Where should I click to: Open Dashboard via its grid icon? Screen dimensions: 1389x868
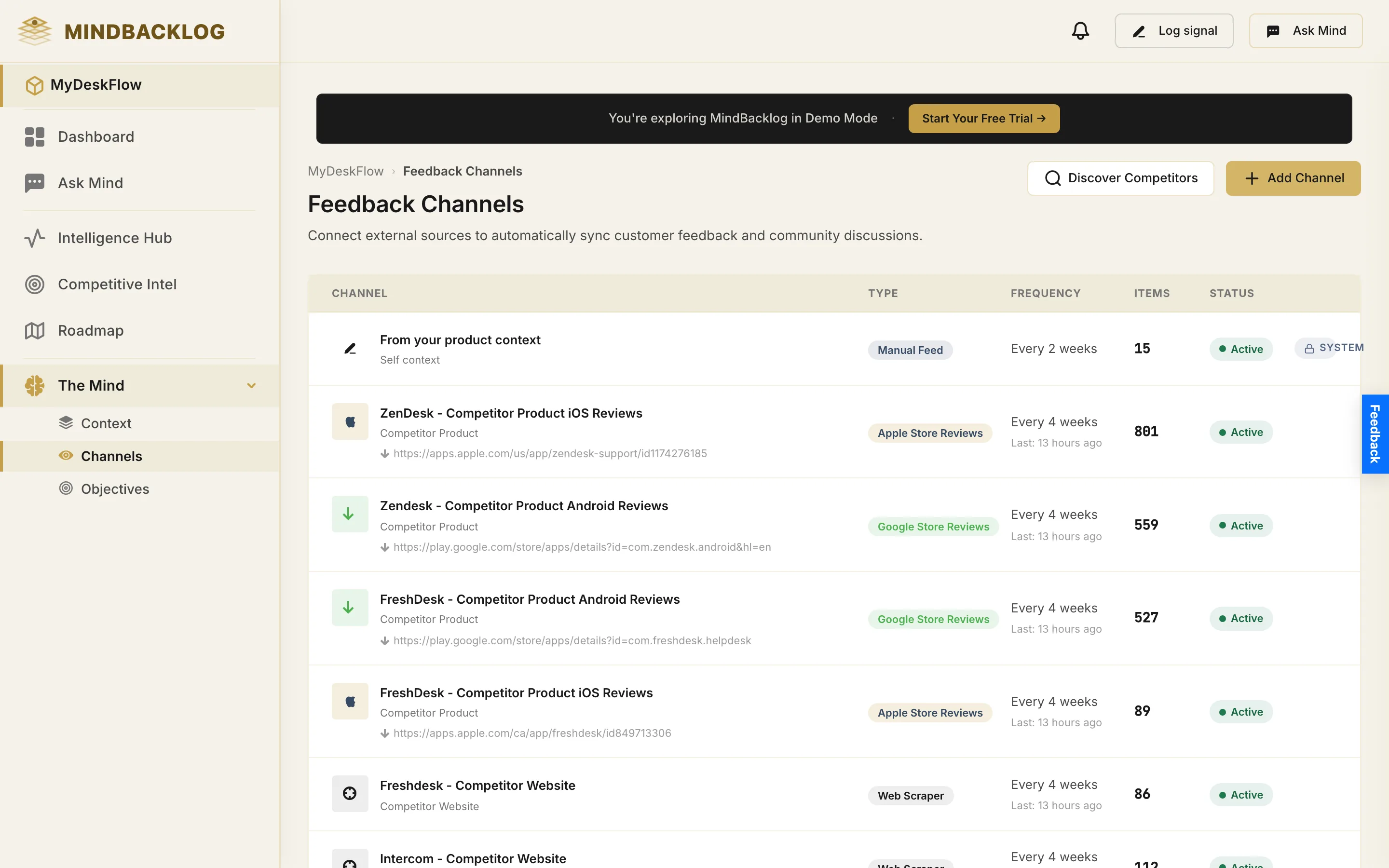pyautogui.click(x=34, y=136)
